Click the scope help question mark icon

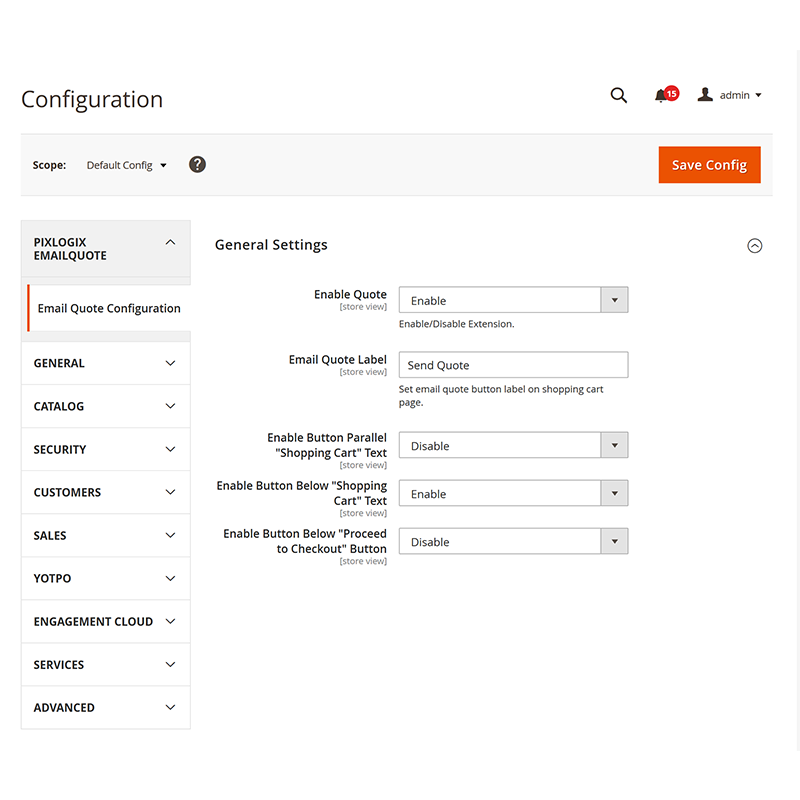point(197,164)
